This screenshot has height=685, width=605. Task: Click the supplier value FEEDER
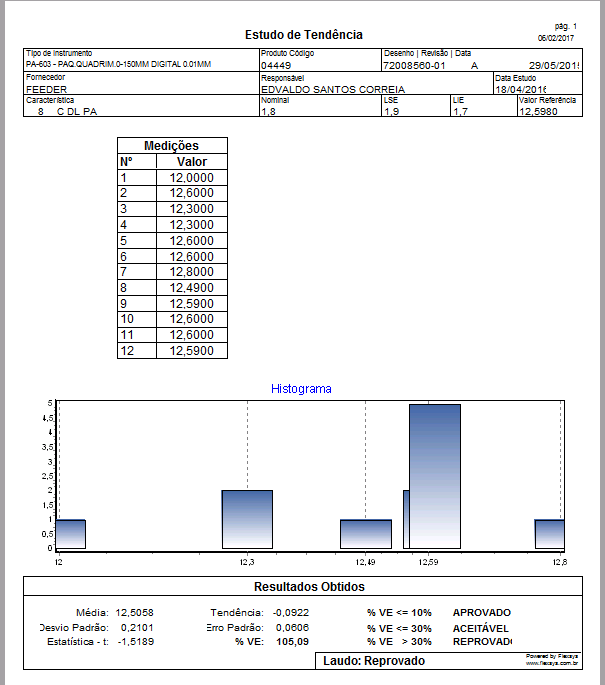[x=46, y=90]
